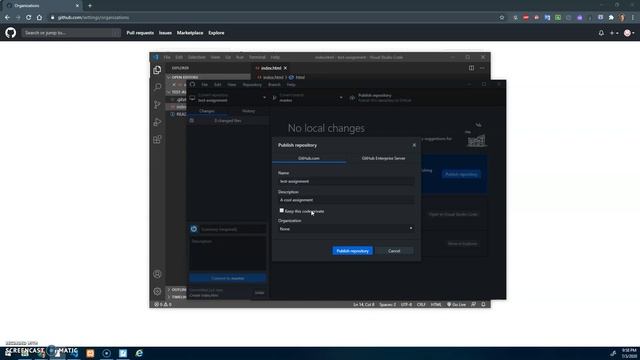Click the repository Description input field
The image size is (640, 360).
click(346, 200)
